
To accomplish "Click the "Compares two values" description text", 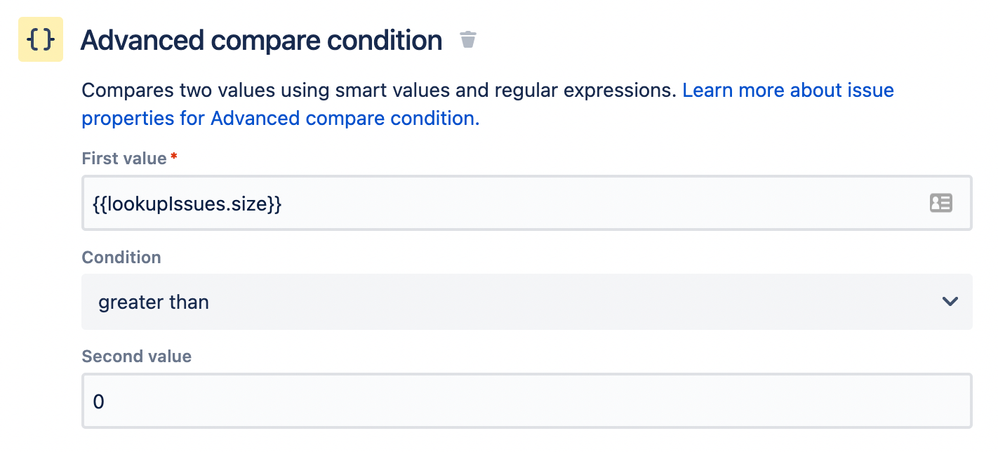I will [x=160, y=90].
